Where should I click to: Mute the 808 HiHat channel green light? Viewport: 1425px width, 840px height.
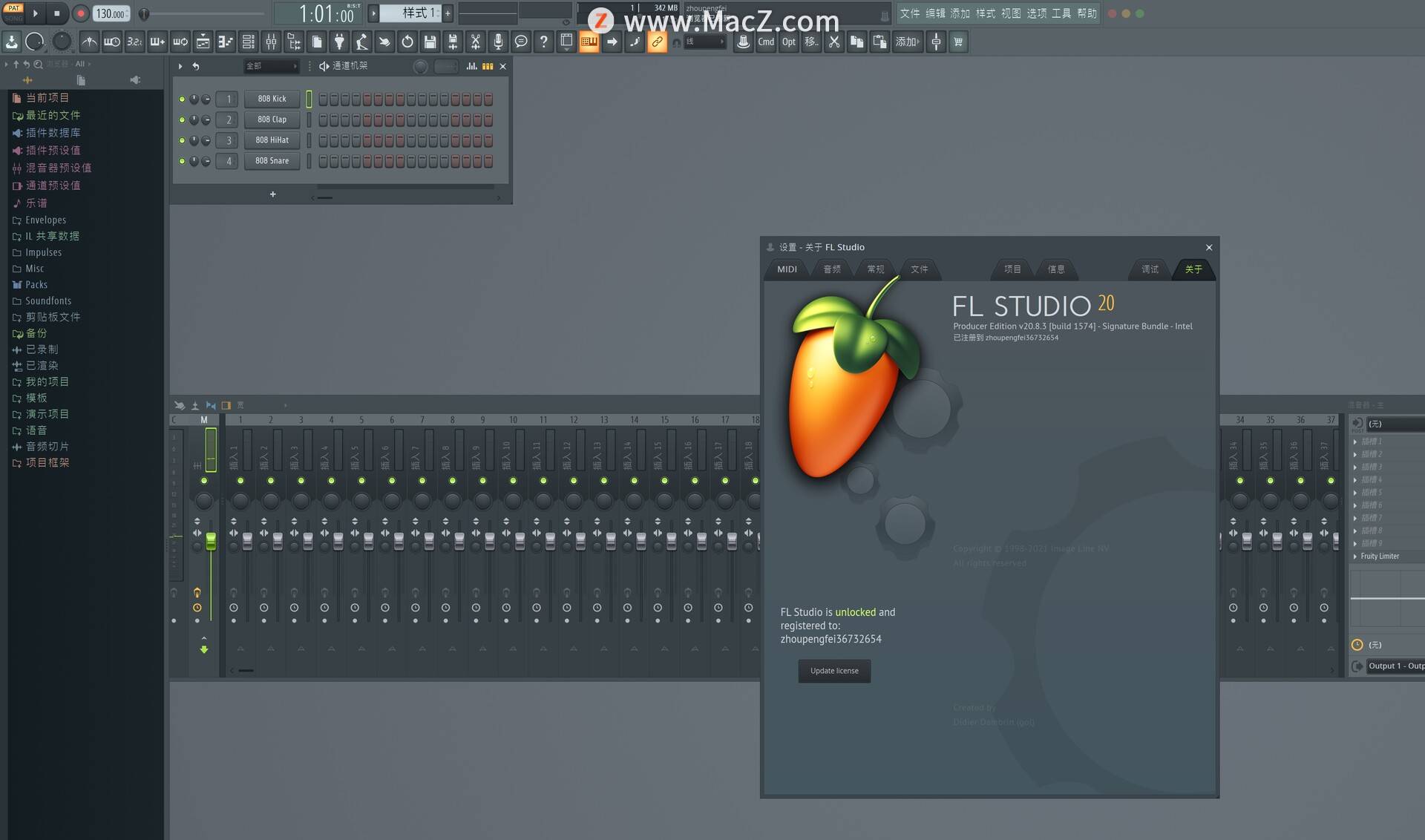182,140
